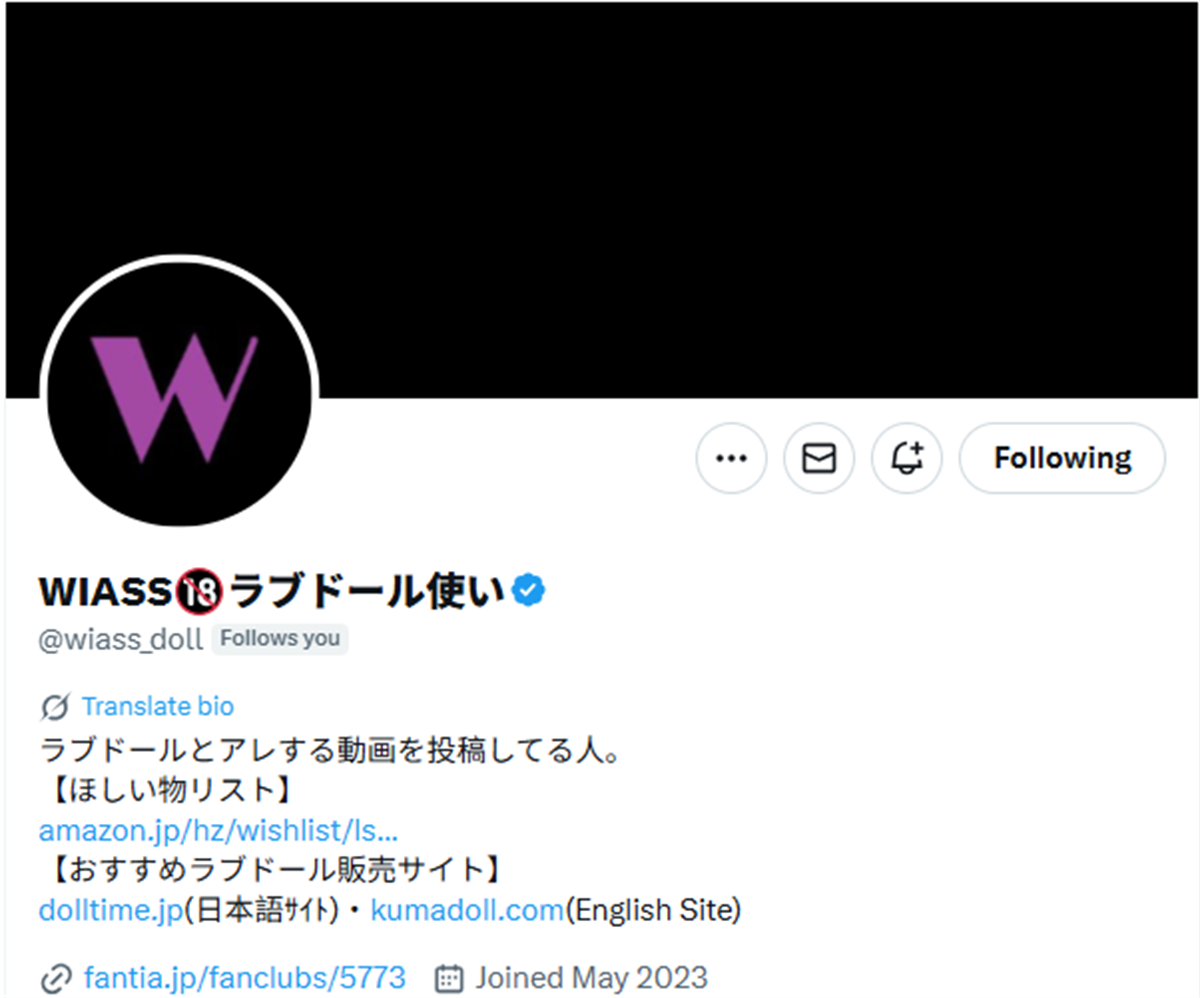This screenshot has width=1200, height=998.
Task: Turn on post notifications with bell icon
Action: [x=907, y=458]
